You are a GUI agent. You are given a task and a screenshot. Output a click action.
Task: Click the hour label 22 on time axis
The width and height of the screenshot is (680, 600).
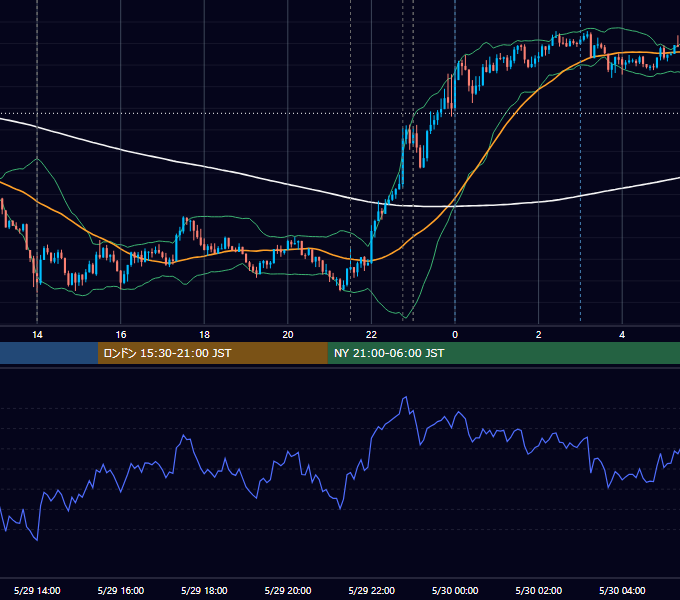(x=371, y=335)
